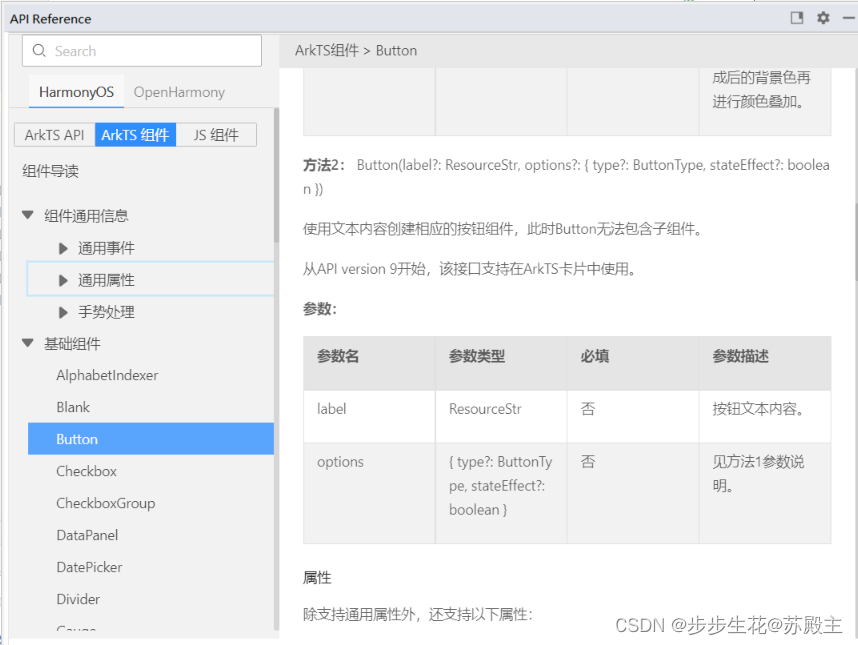The image size is (858, 645).
Task: Collapse the 组件通用信息 section arrow
Action: pos(28,215)
